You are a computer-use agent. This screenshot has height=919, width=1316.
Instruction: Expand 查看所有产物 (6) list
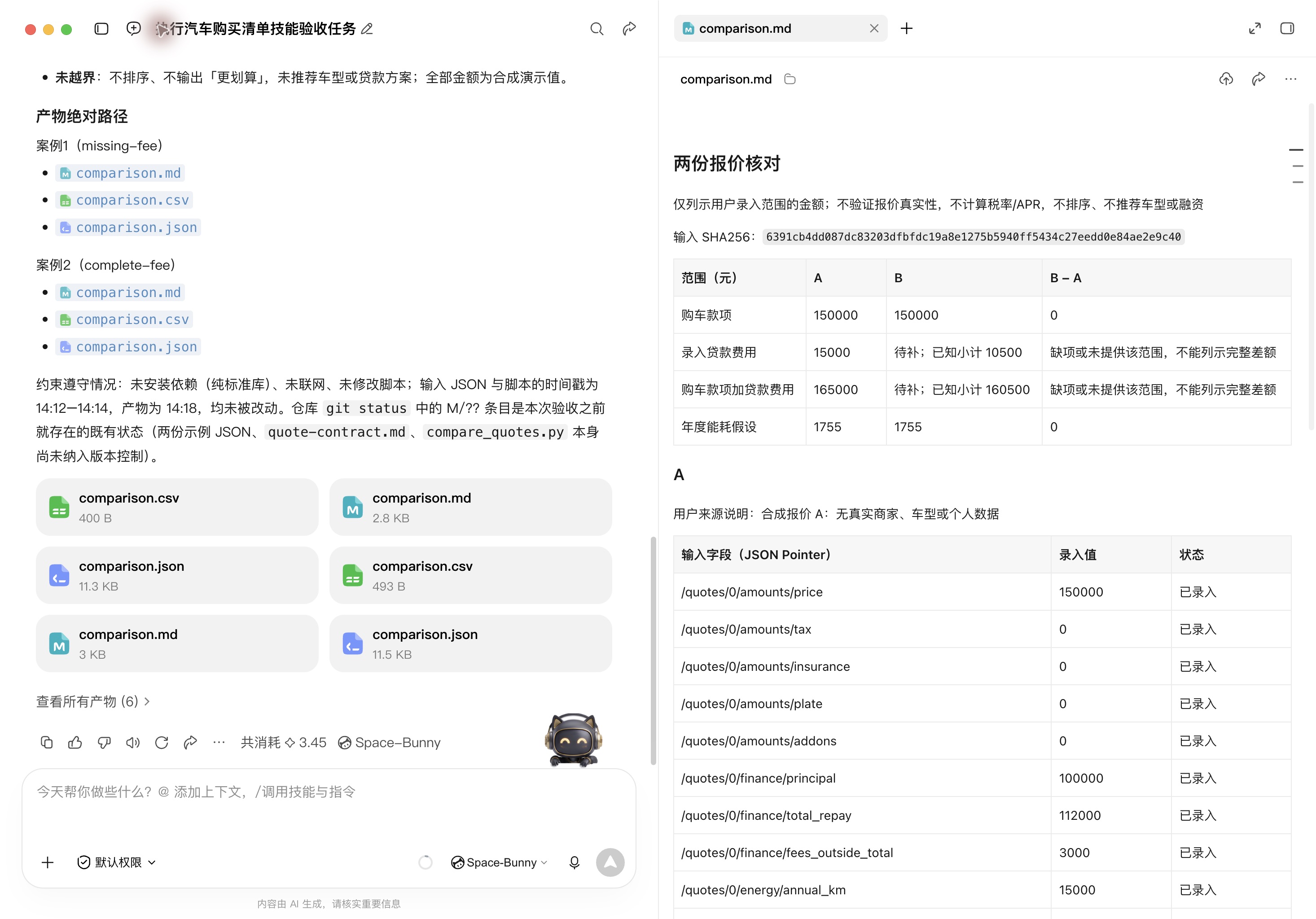point(93,701)
